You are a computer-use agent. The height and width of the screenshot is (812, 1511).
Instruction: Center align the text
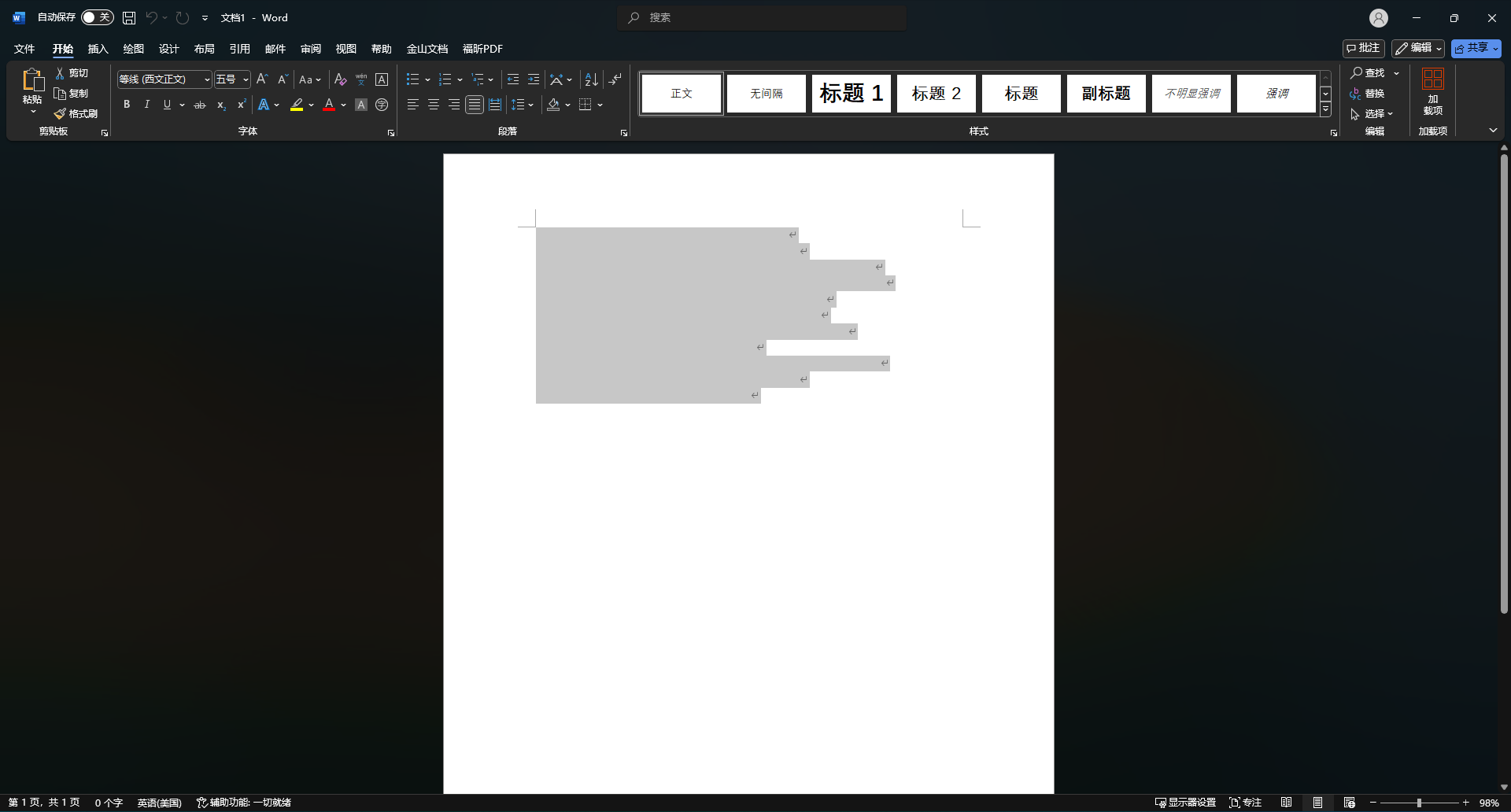[433, 105]
